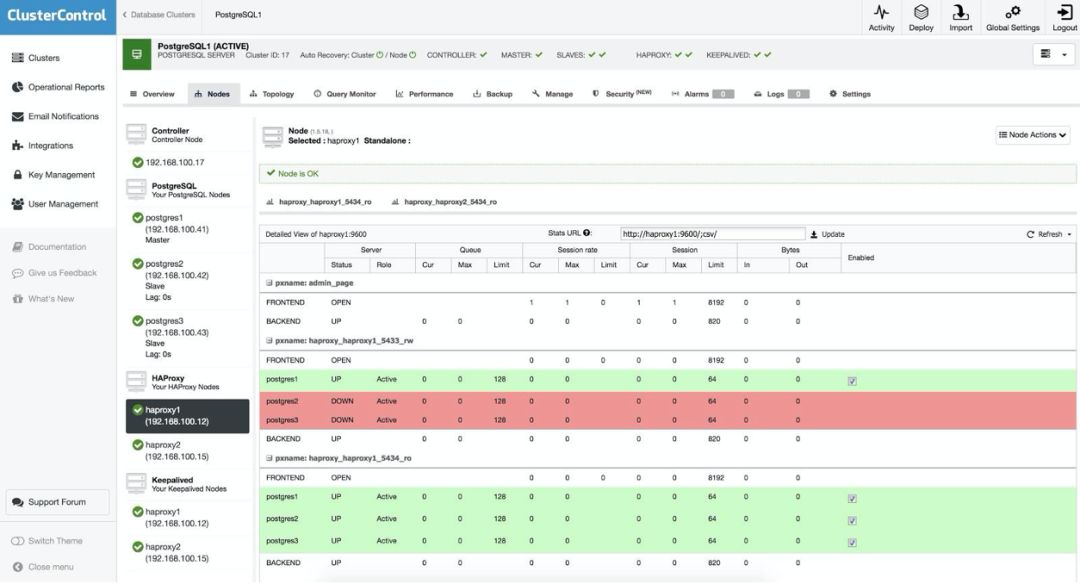Toggle Node auto recovery power icon

tap(413, 55)
